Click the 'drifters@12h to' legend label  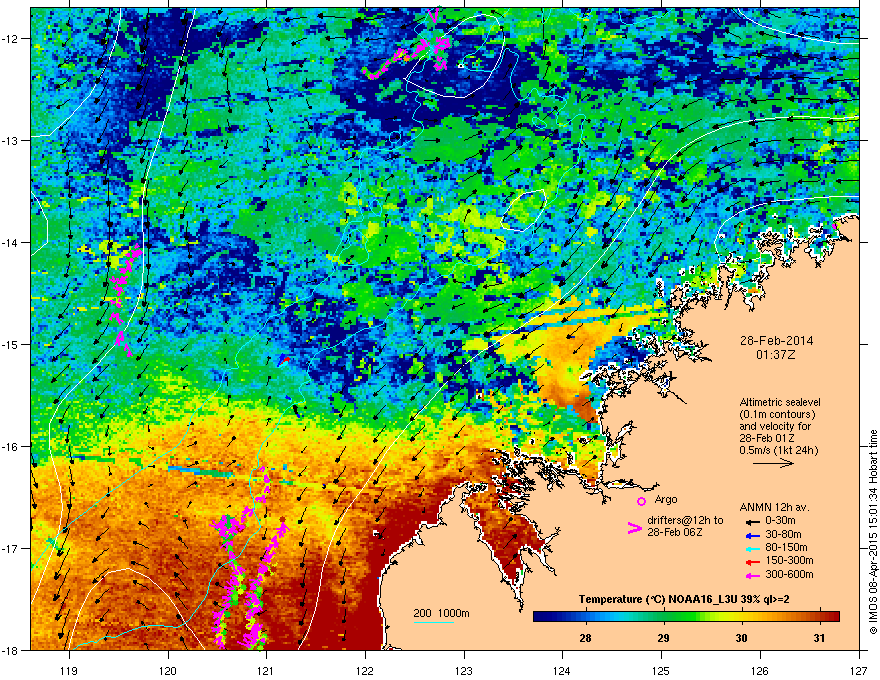point(685,521)
